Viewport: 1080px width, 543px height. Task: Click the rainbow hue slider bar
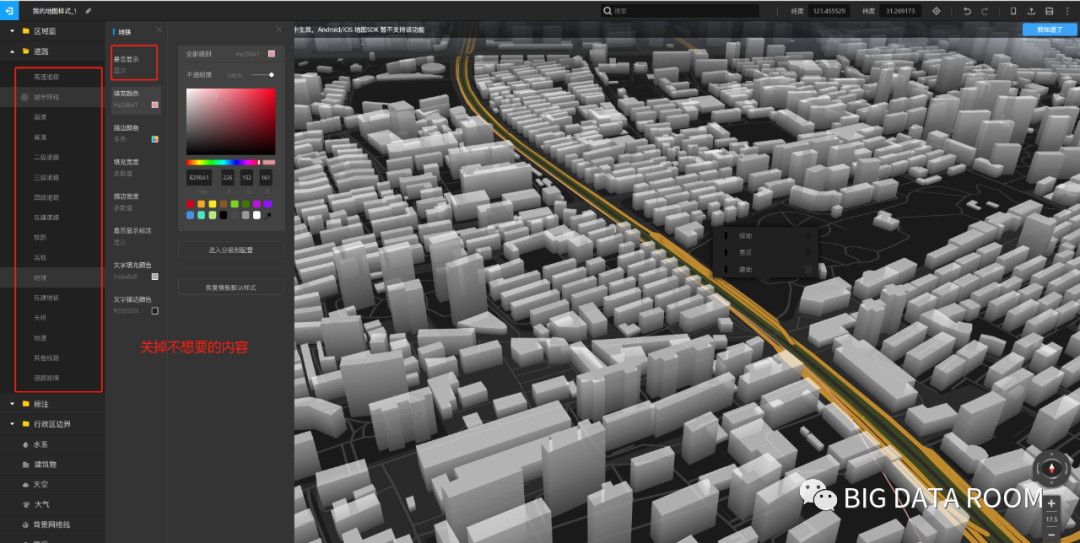(x=223, y=162)
